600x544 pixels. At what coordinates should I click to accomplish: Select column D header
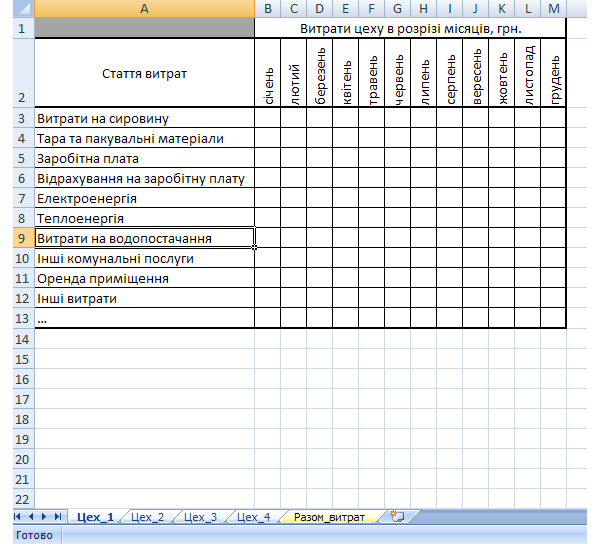click(x=320, y=8)
